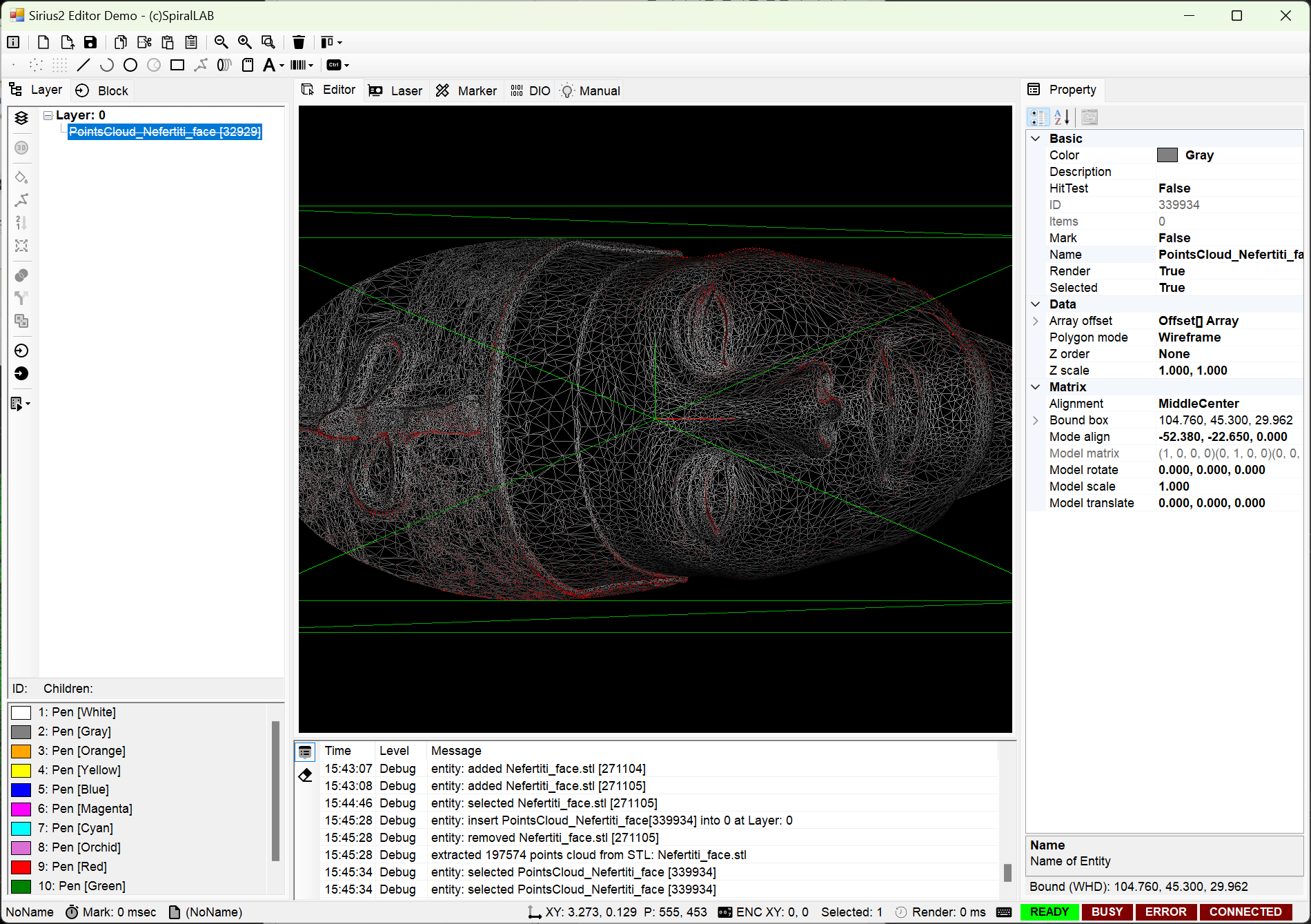Save the document with the floppy icon
The height and width of the screenshot is (924, 1311).
tap(90, 42)
